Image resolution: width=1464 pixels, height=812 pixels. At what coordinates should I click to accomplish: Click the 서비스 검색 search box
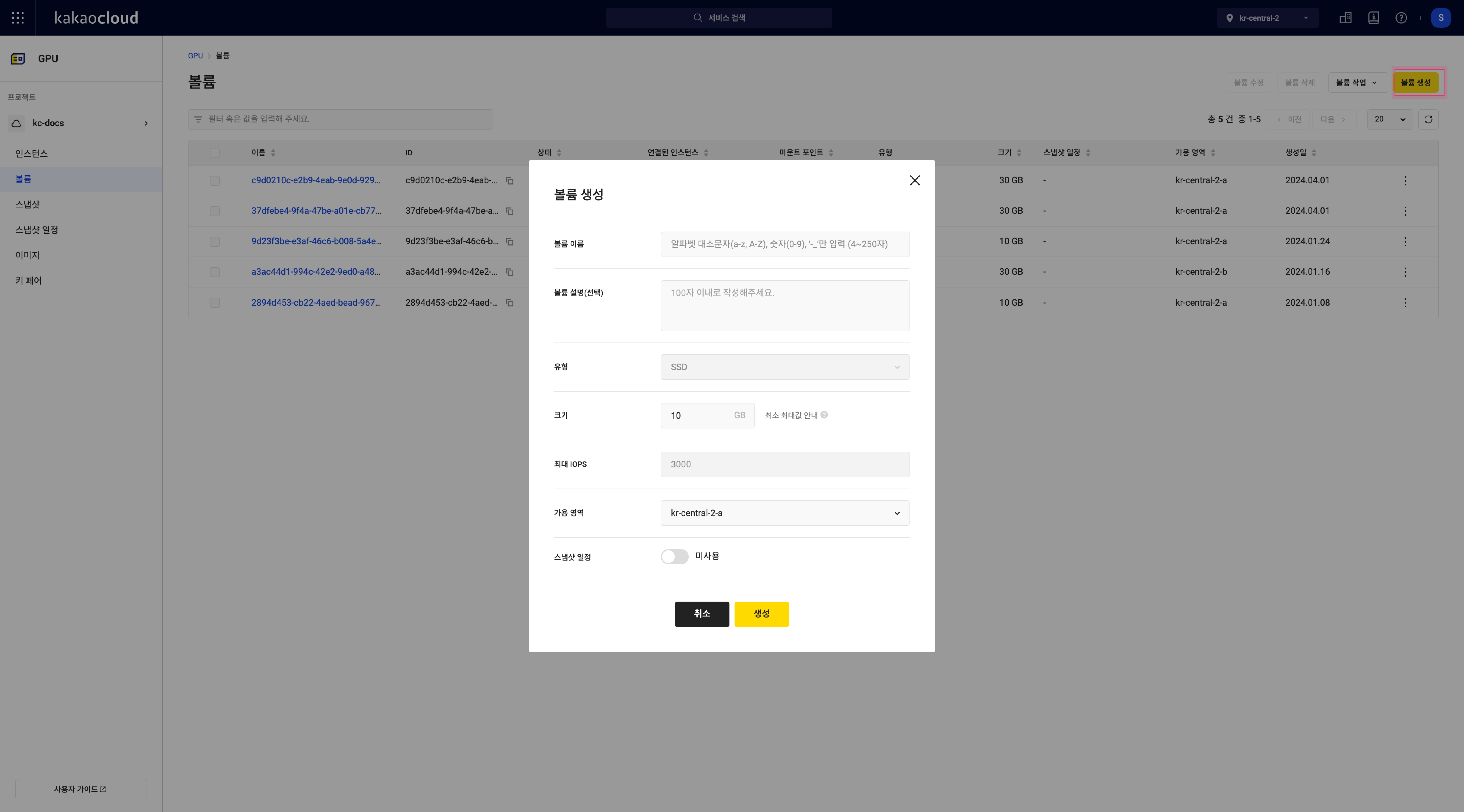(719, 18)
